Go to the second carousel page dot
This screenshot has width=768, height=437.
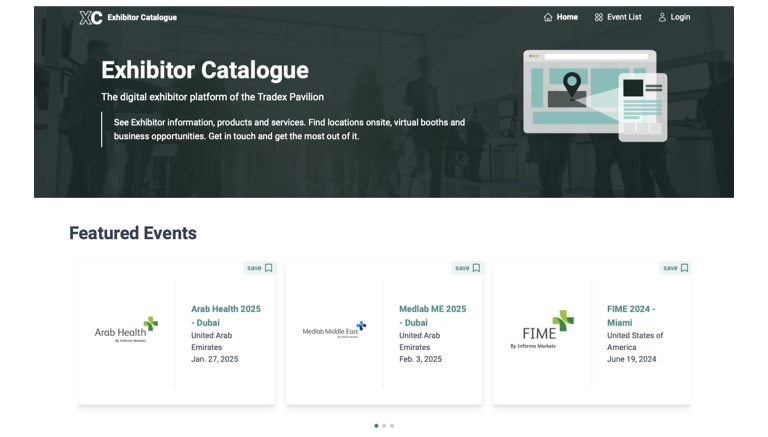[x=384, y=426]
